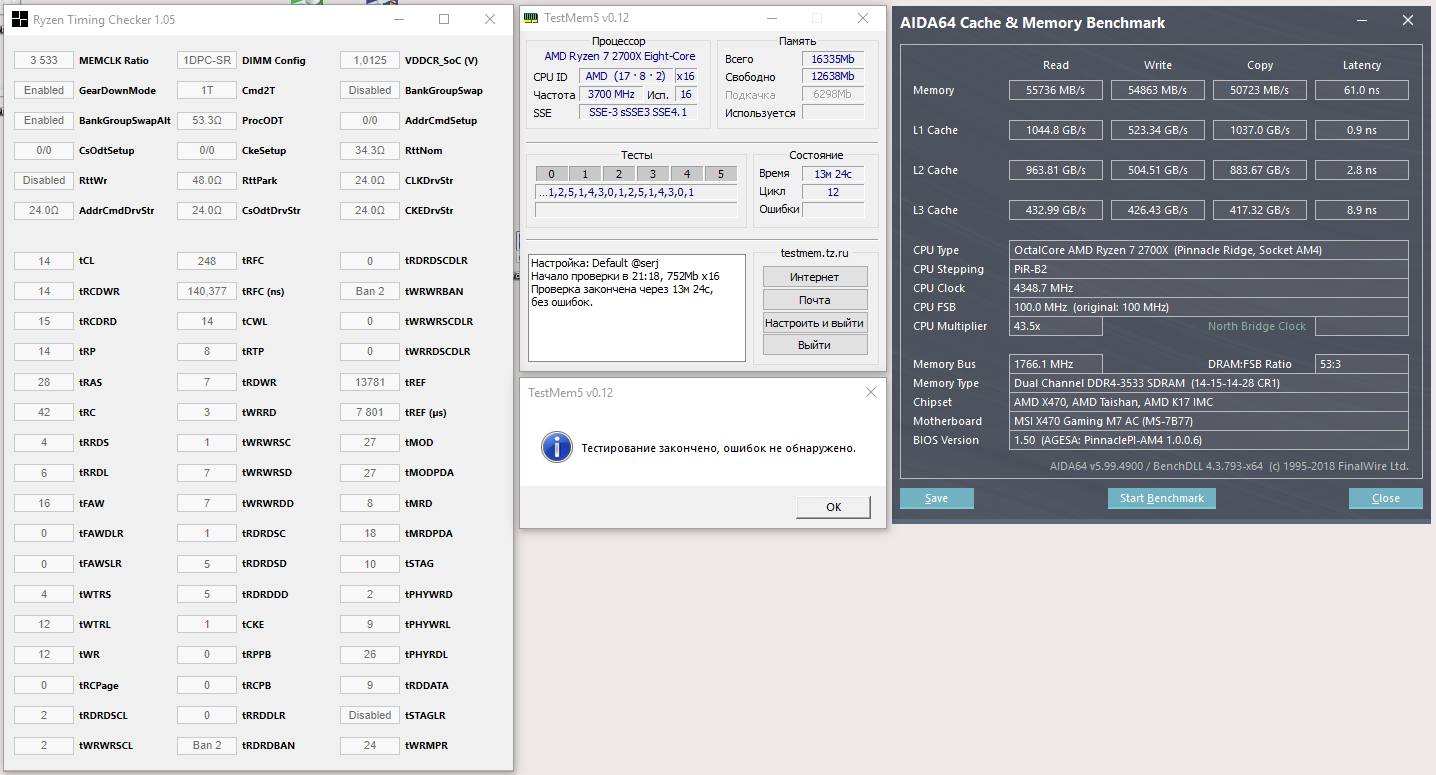This screenshot has height=775, width=1436.
Task: Select test cell 0 in Тесты grid
Action: (551, 174)
